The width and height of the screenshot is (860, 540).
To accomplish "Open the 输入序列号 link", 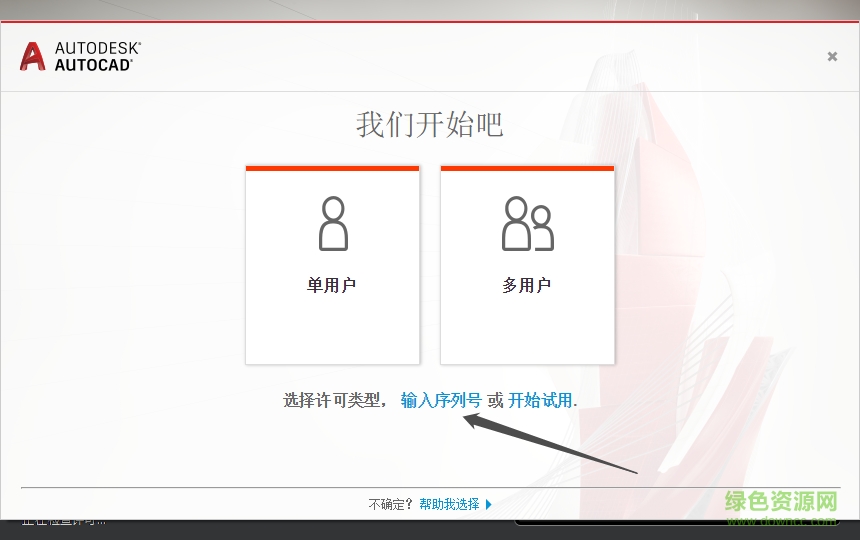I will 441,400.
